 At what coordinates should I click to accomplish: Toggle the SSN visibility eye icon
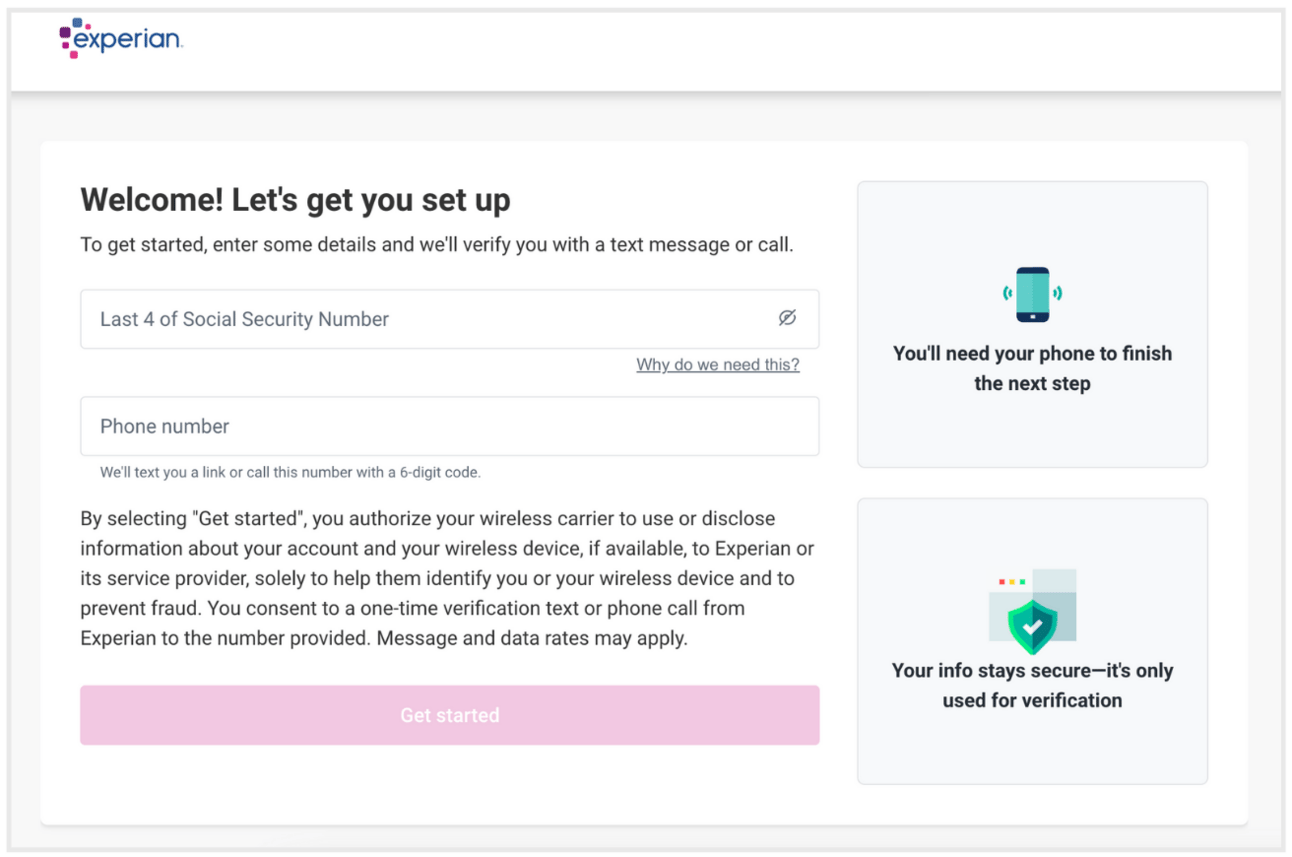(x=787, y=318)
